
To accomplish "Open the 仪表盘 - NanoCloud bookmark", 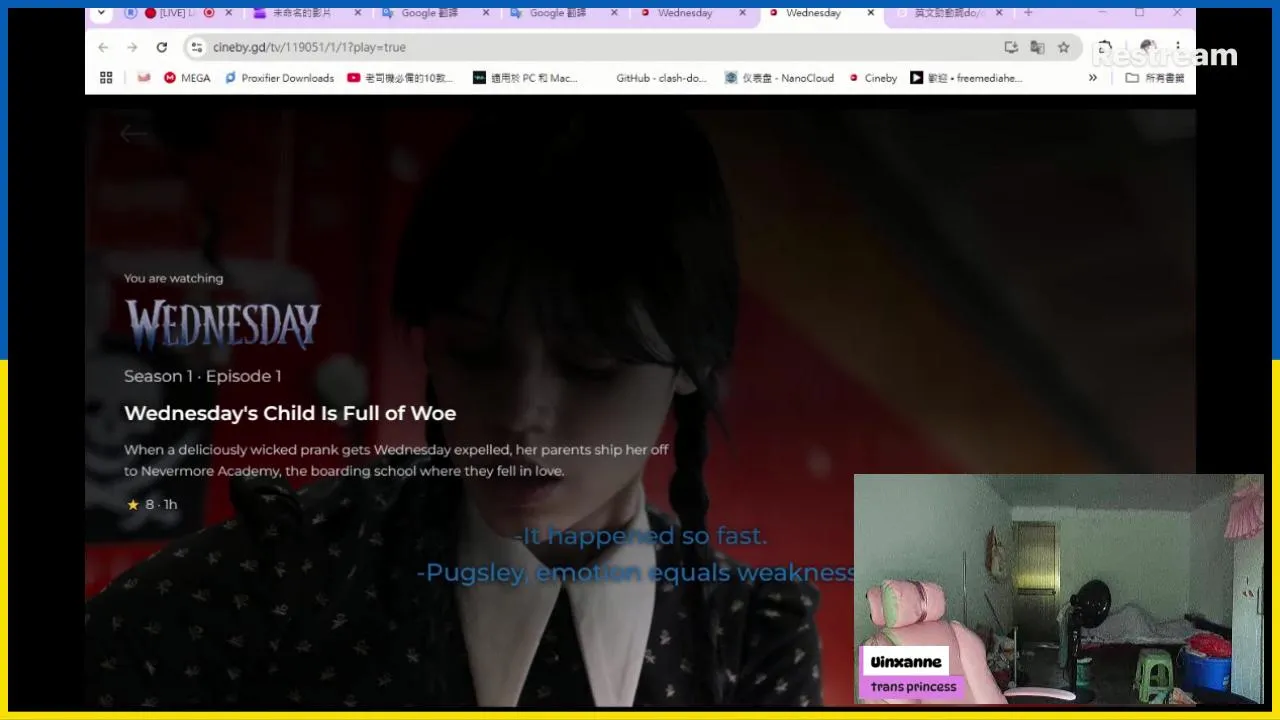I will [x=779, y=78].
